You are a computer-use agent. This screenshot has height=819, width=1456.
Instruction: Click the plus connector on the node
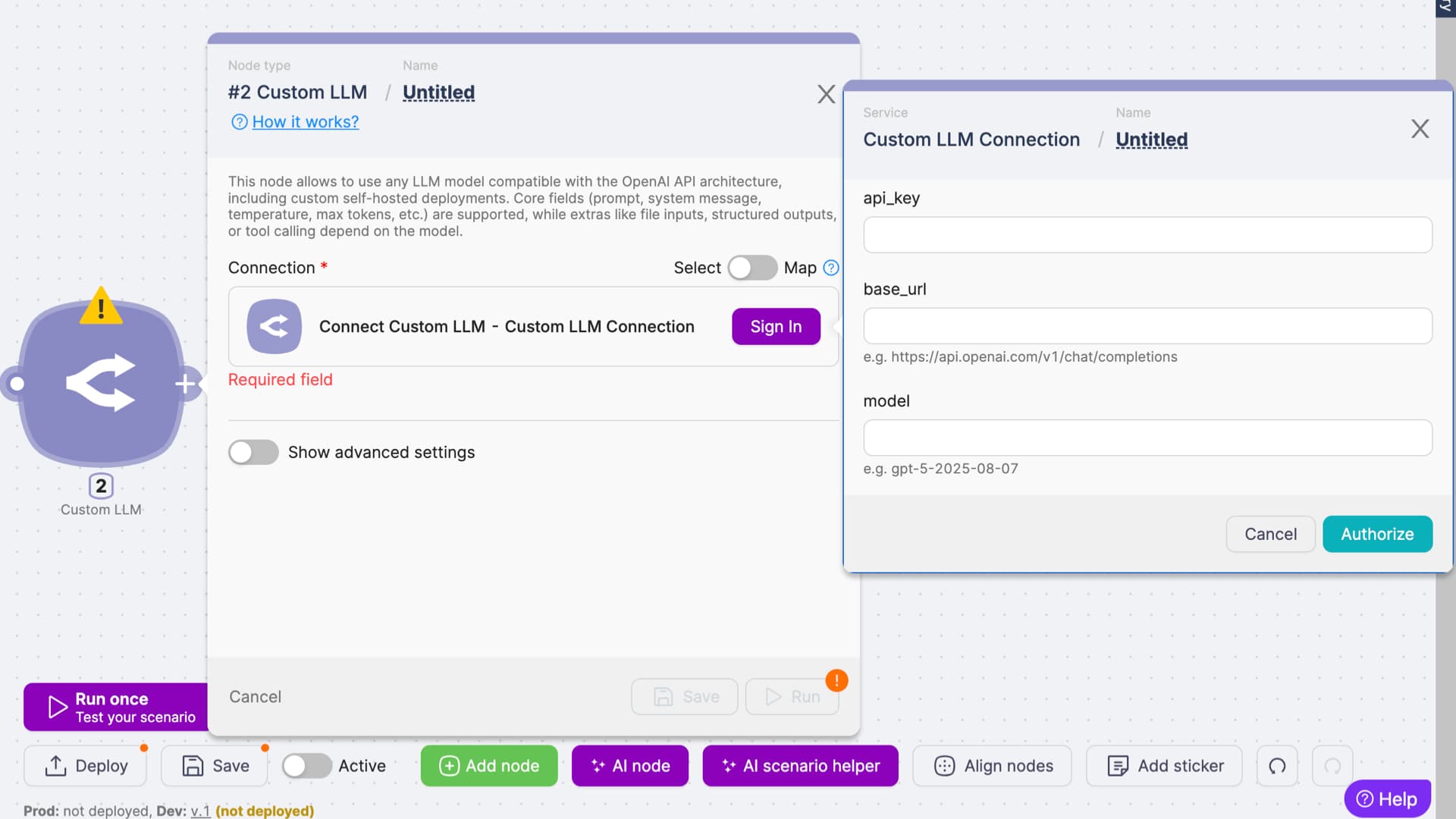[185, 384]
